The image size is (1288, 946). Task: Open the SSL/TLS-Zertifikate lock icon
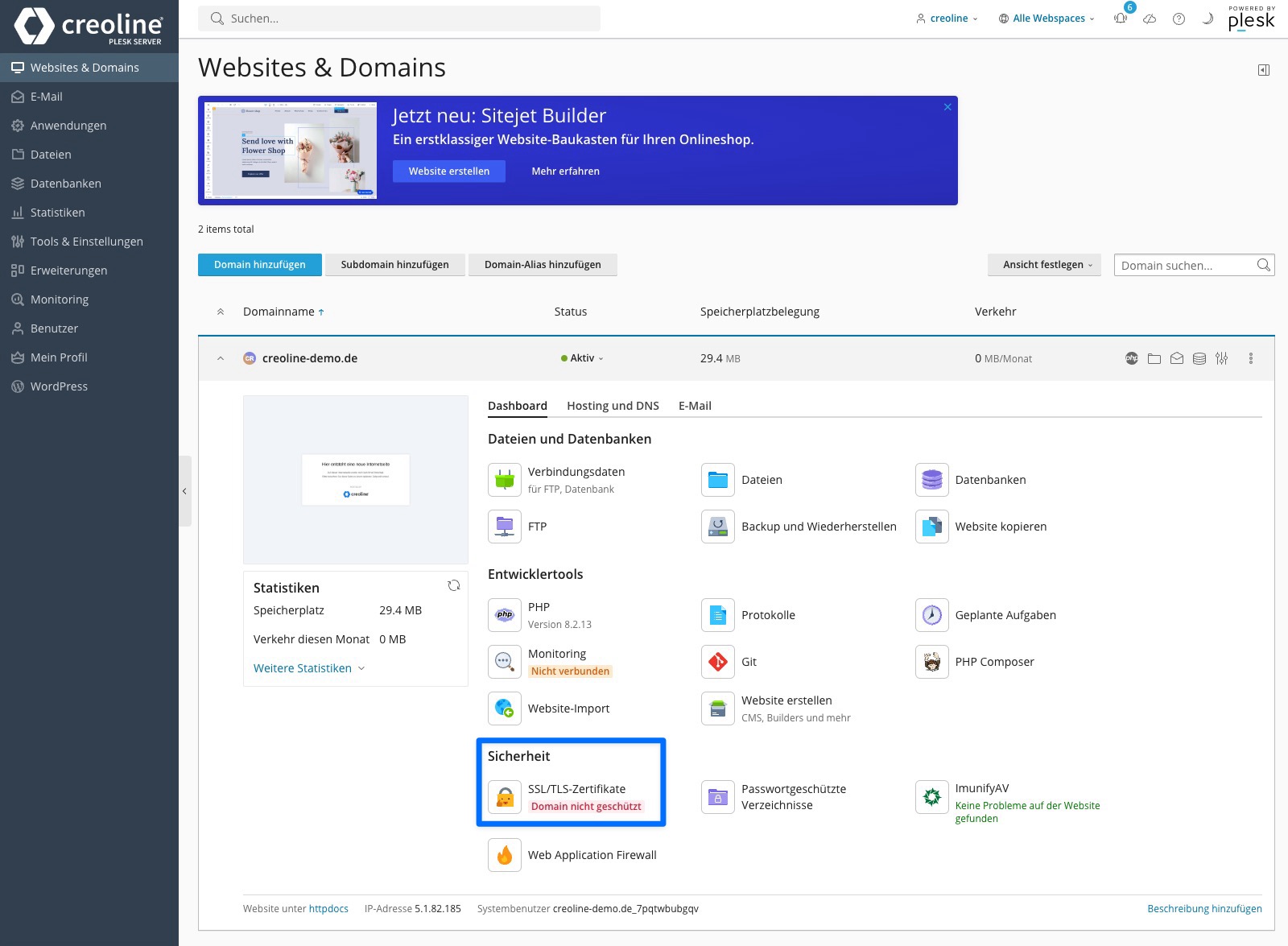pyautogui.click(x=505, y=797)
